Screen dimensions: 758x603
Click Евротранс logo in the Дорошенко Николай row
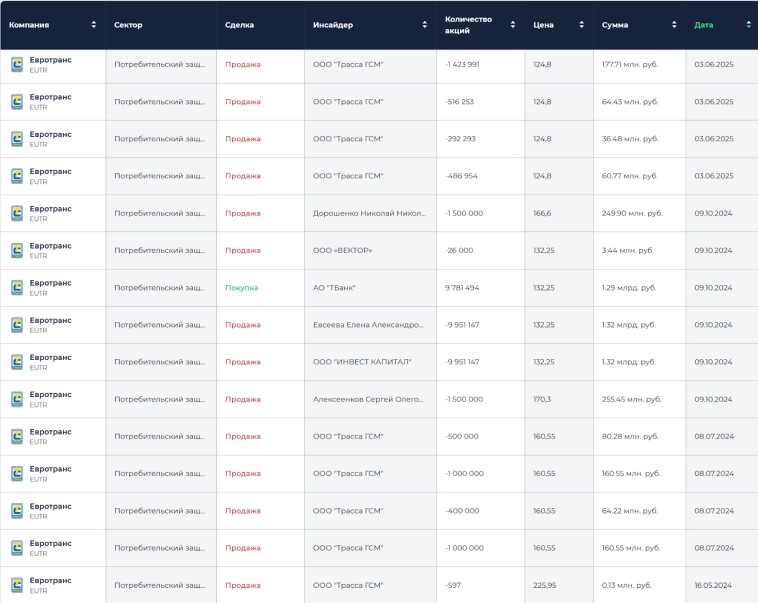(17, 213)
